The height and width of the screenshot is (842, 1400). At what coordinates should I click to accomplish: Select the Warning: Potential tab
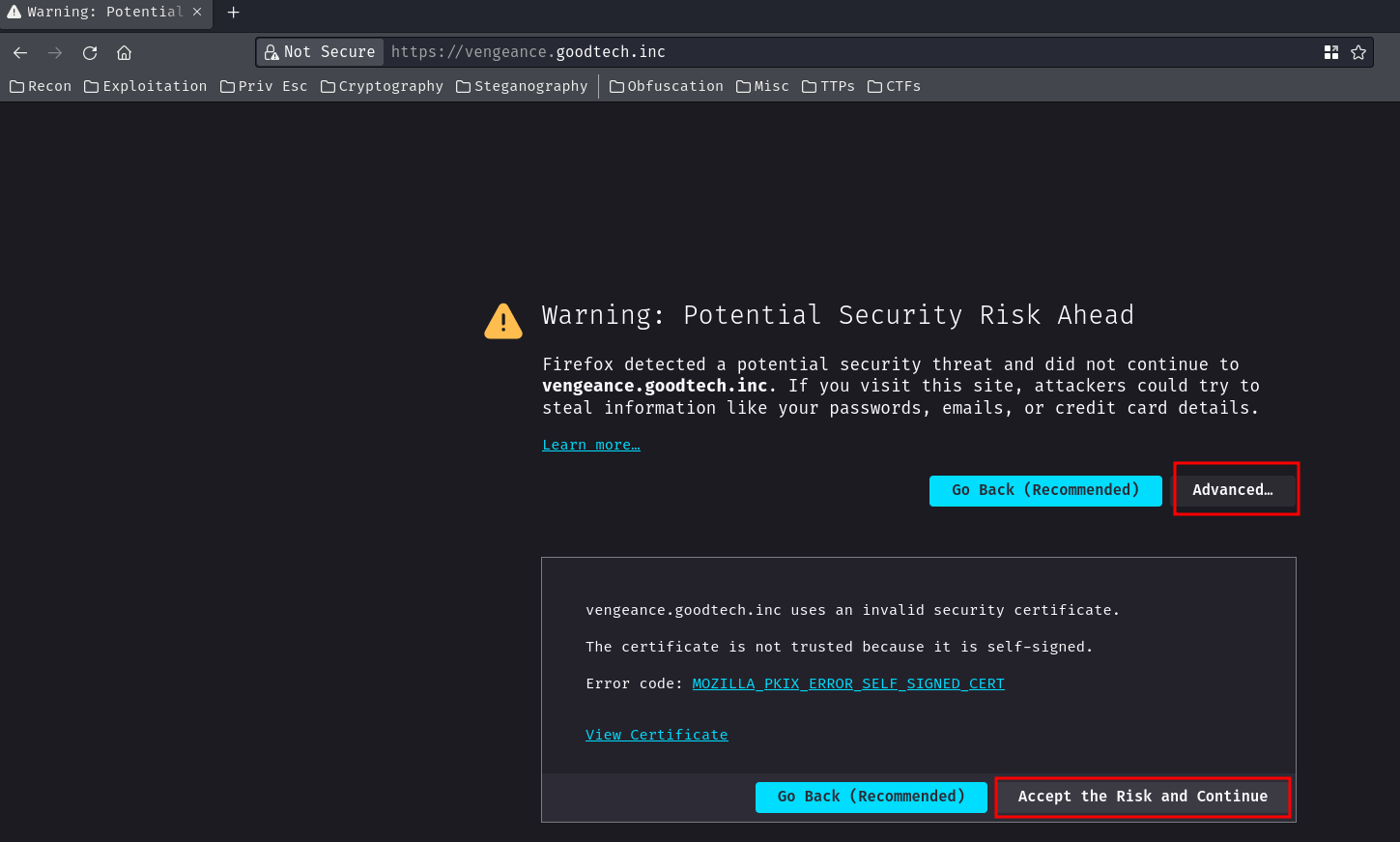[105, 13]
